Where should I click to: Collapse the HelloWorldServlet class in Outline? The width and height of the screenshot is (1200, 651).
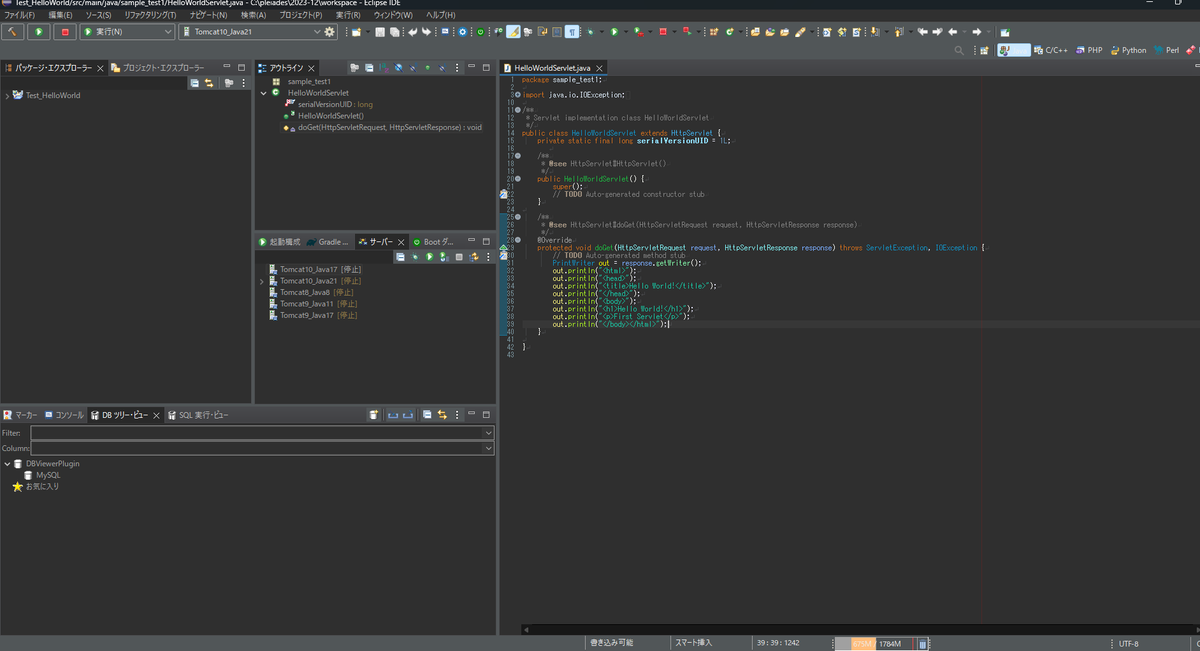click(x=263, y=93)
